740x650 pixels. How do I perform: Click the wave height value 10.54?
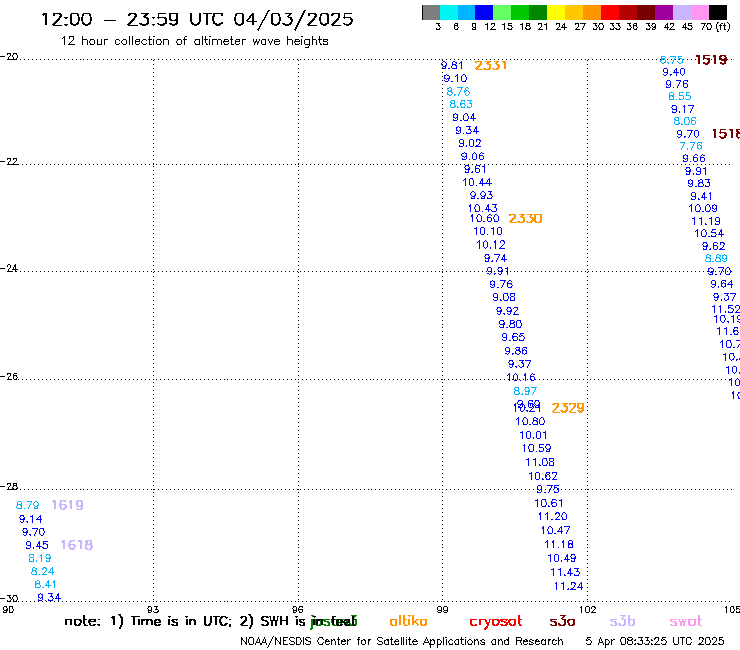click(x=709, y=233)
